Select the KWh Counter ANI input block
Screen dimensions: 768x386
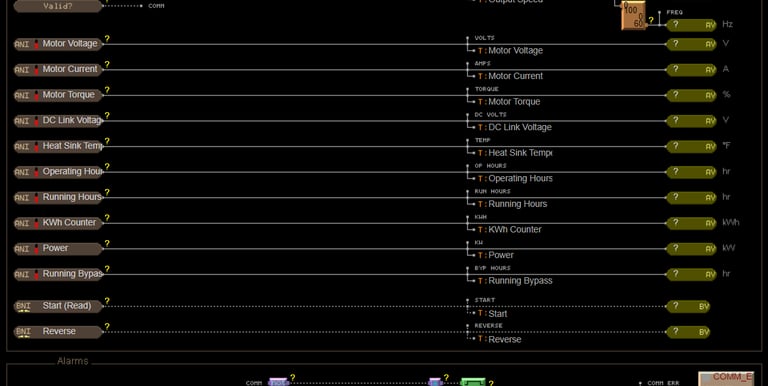coord(58,223)
